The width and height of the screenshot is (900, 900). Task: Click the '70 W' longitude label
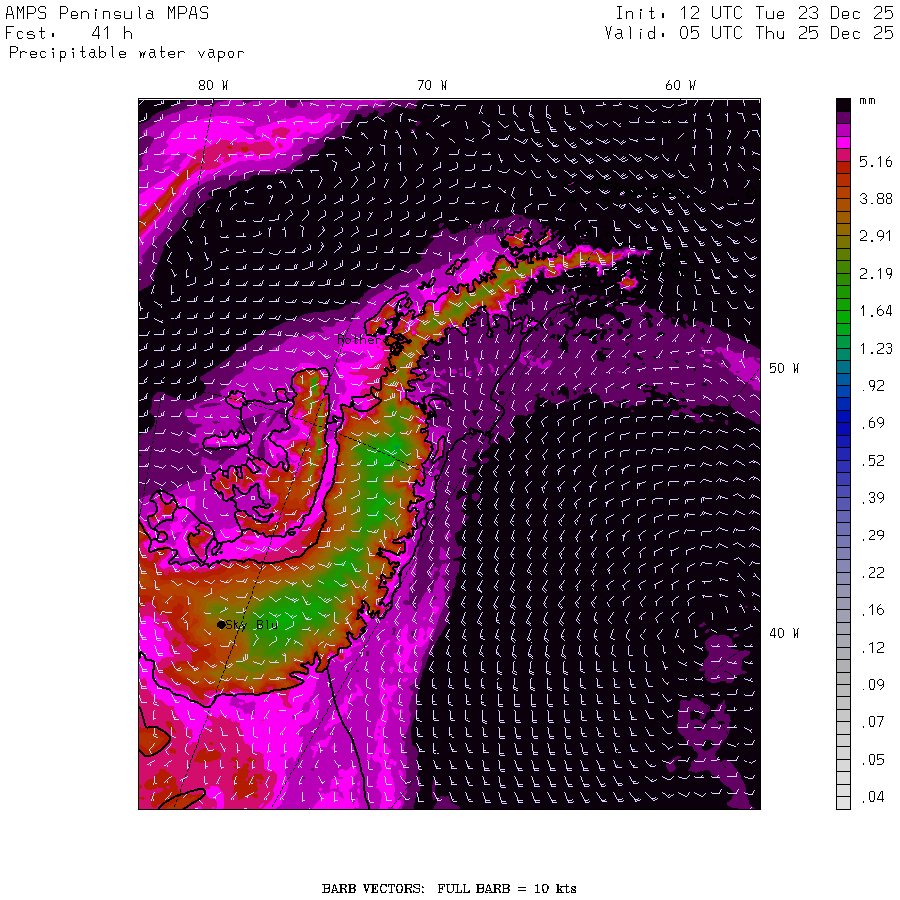point(432,86)
